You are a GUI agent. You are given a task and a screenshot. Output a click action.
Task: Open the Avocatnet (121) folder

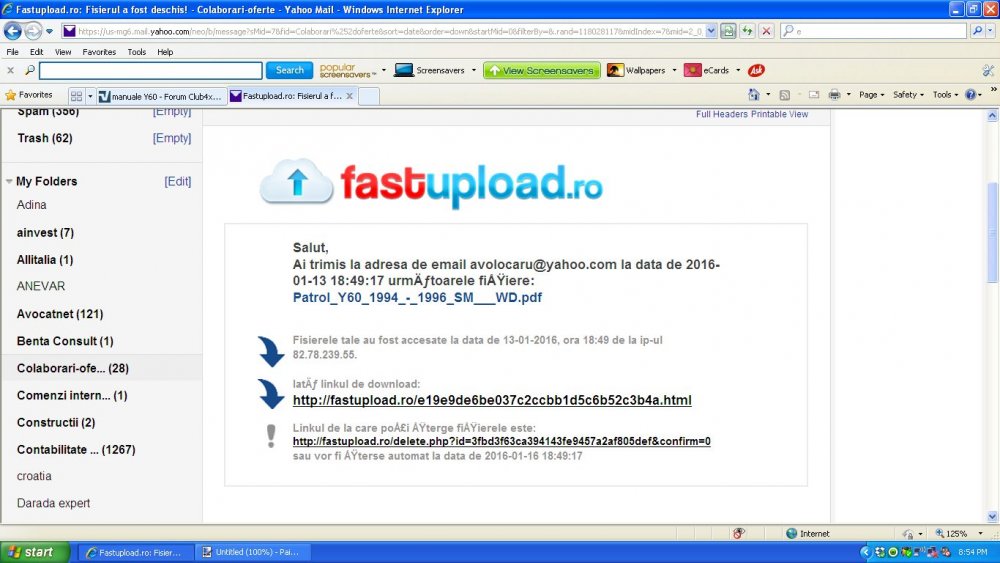tap(60, 314)
